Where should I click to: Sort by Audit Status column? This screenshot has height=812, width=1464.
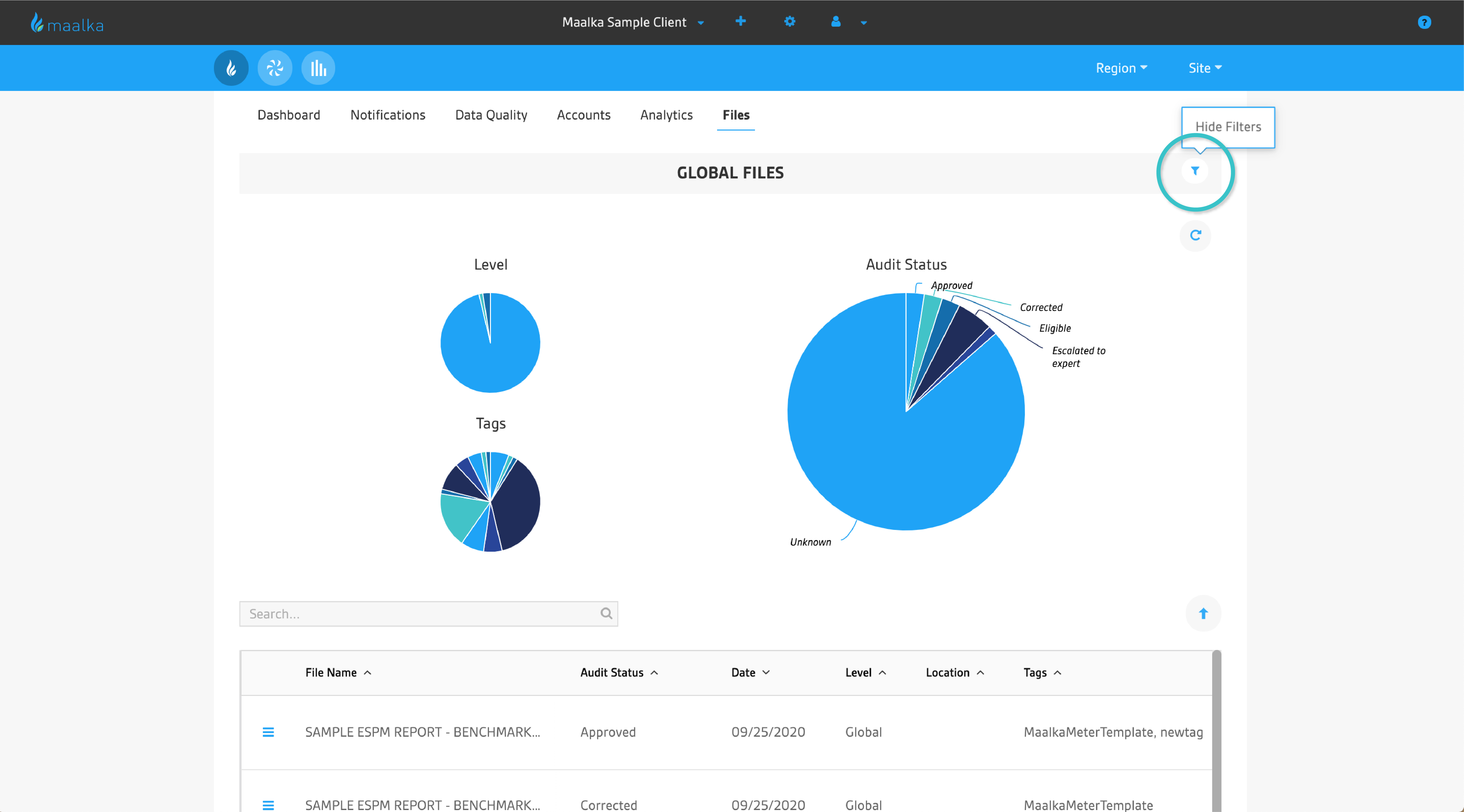point(619,673)
